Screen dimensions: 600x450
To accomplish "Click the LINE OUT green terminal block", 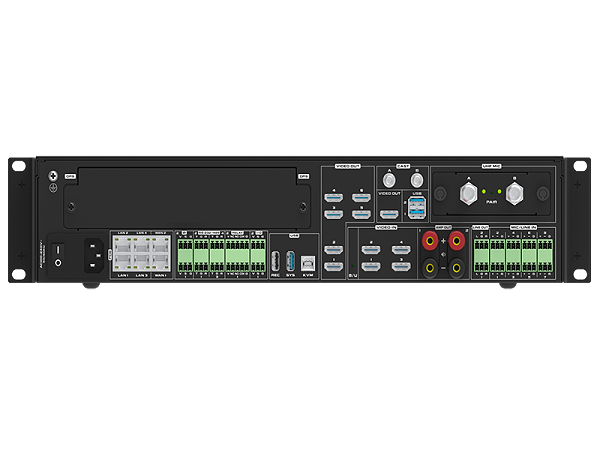I will tap(481, 256).
